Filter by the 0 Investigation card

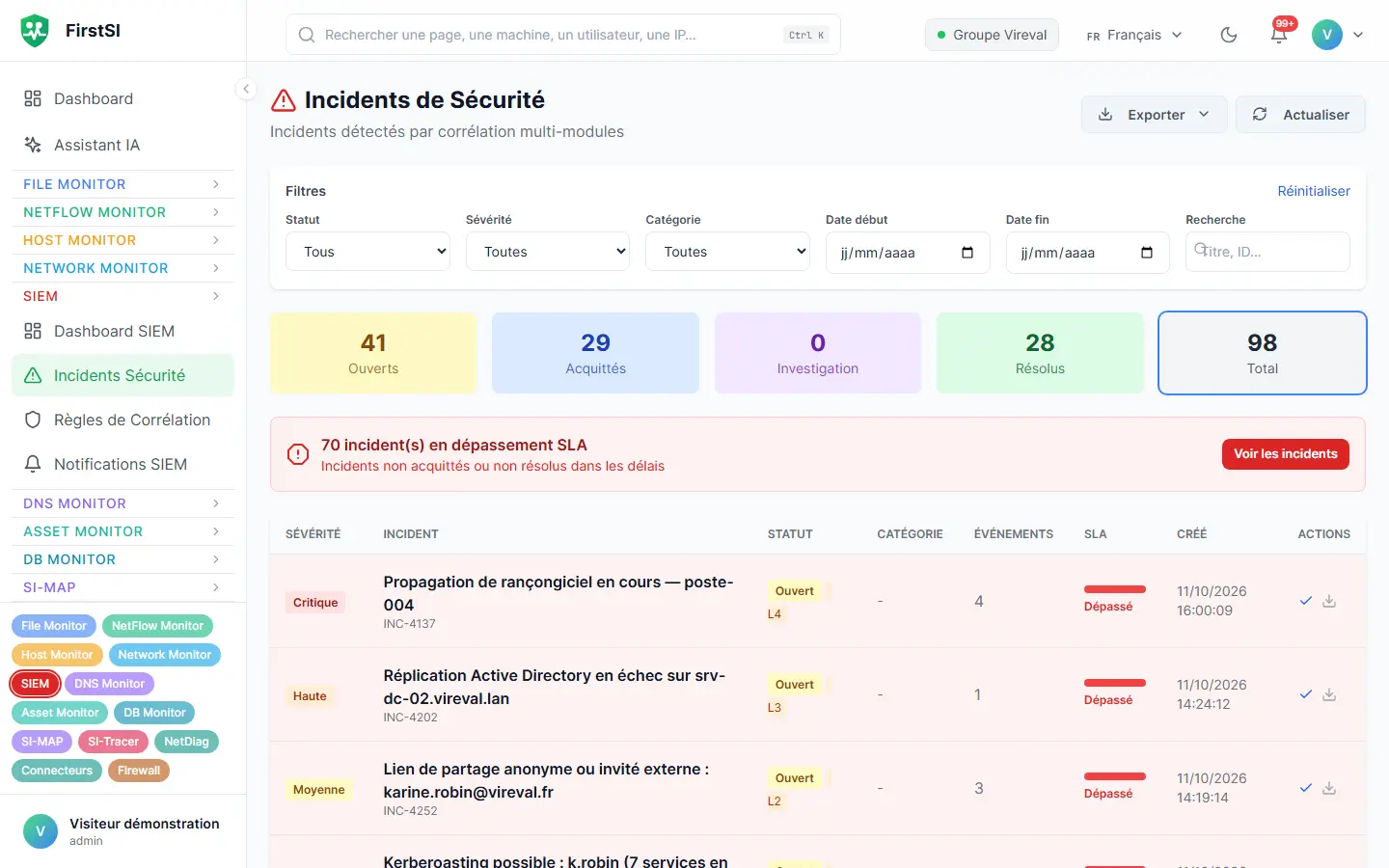pyautogui.click(x=818, y=353)
